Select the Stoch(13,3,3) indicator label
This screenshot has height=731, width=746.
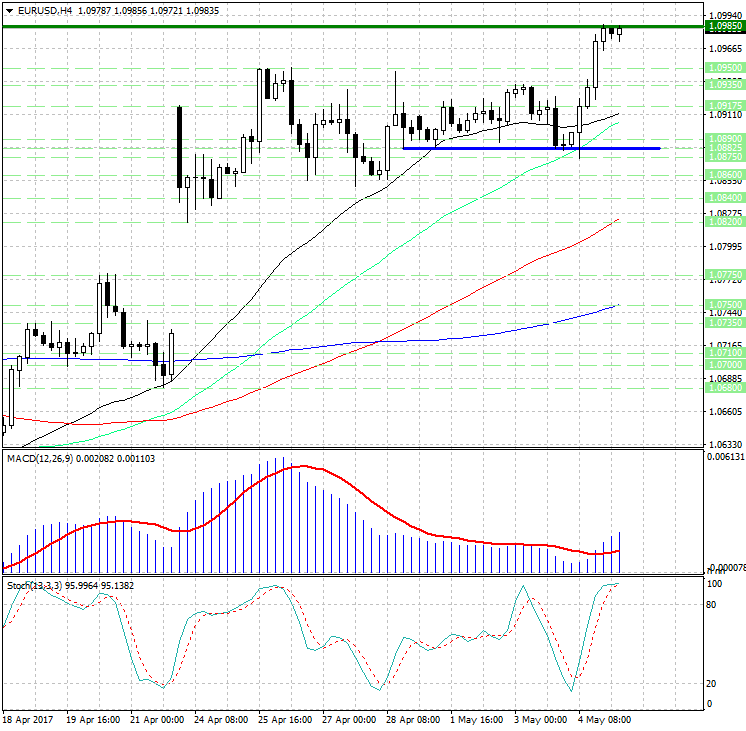[34, 585]
